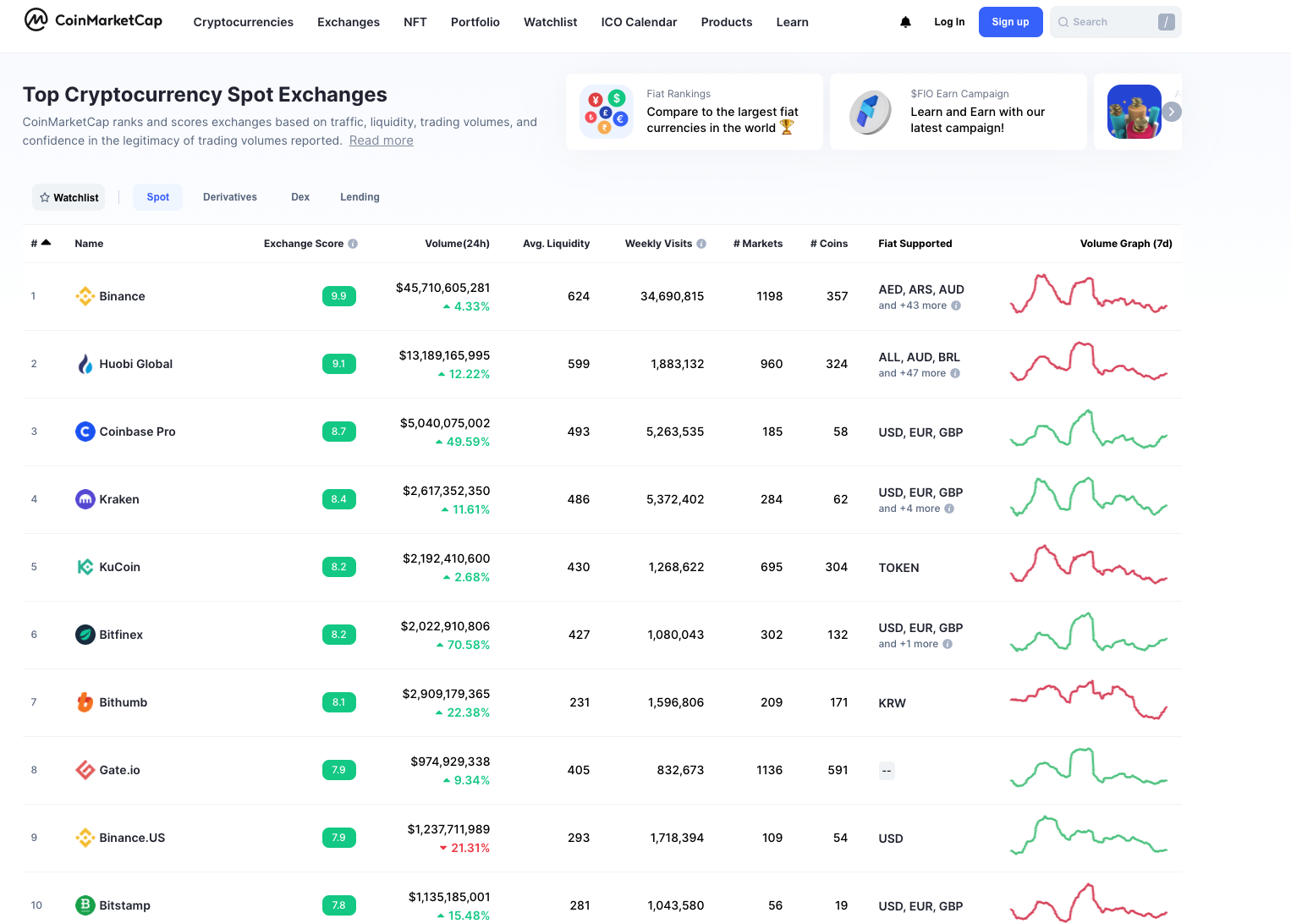1291x924 pixels.
Task: Sort by Volume(24h) column header
Action: pyautogui.click(x=458, y=244)
